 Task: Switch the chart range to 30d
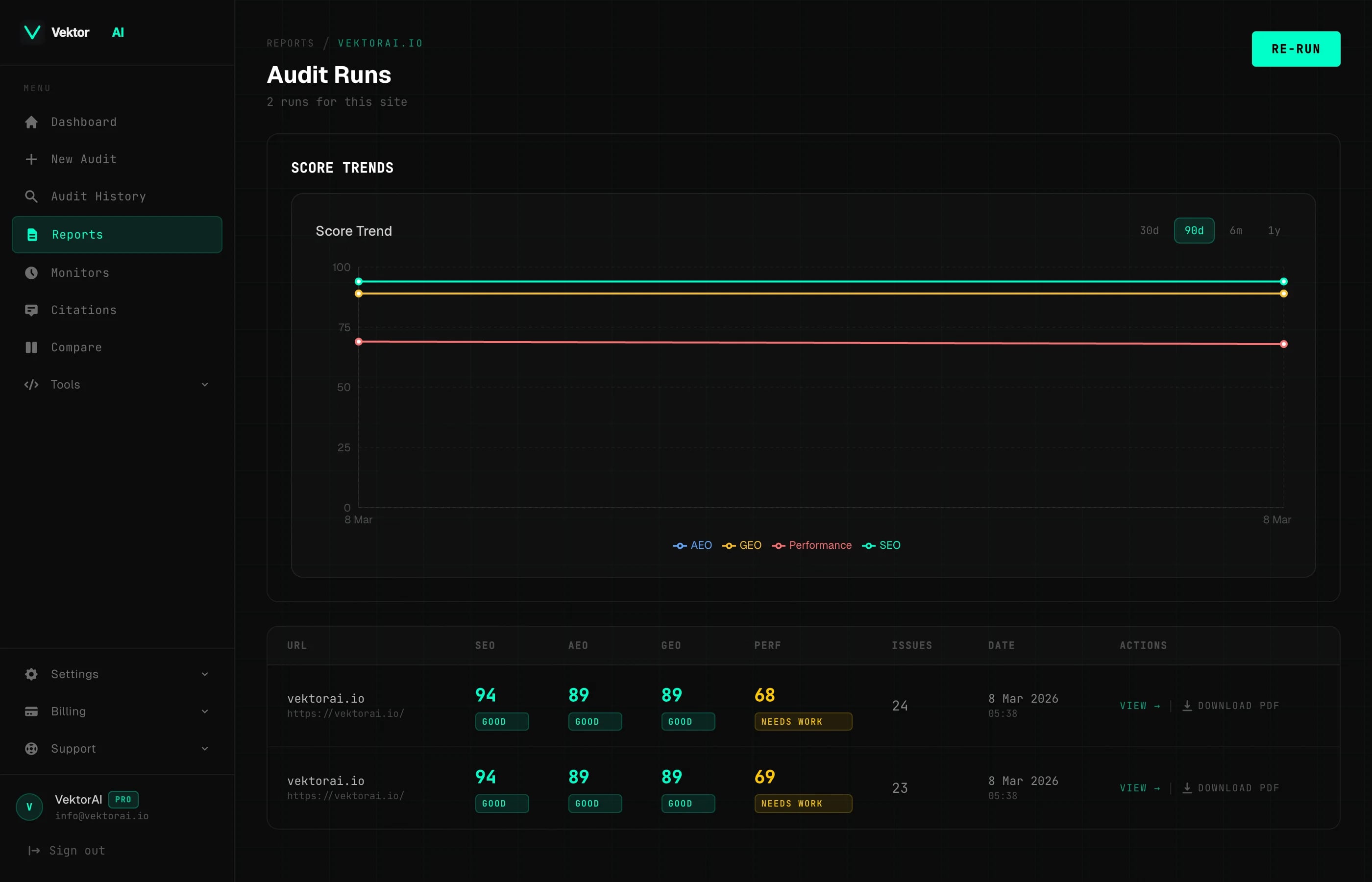click(x=1148, y=230)
